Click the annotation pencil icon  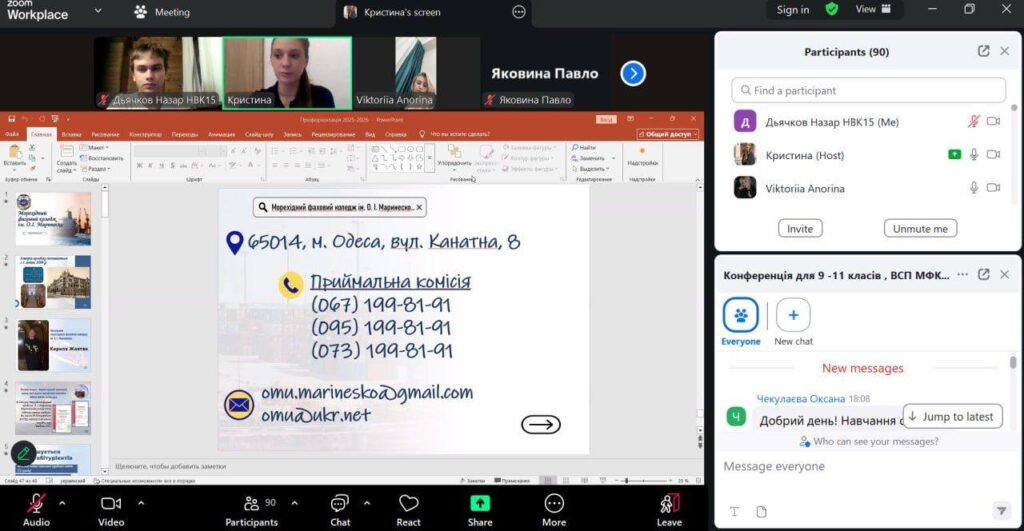tap(24, 454)
